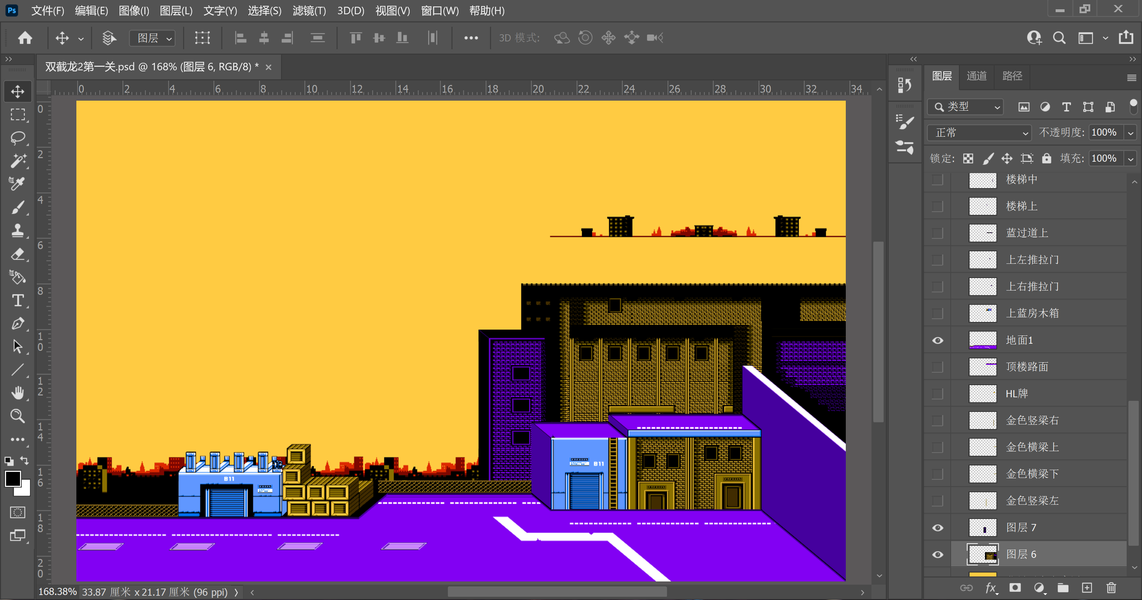The image size is (1142, 600).
Task: Click the Home icon in options bar
Action: pyautogui.click(x=25, y=38)
